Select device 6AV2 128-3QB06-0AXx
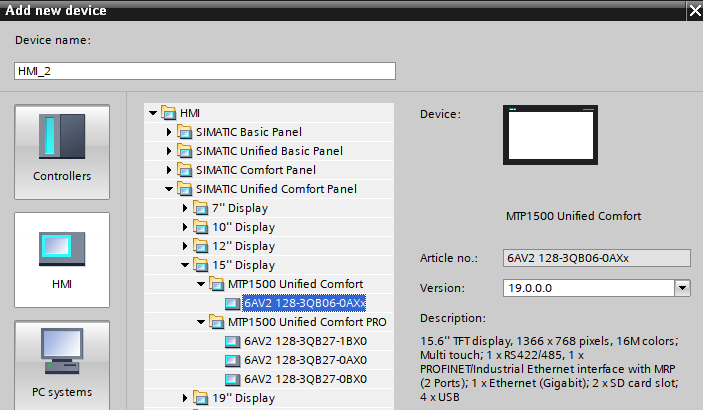This screenshot has width=703, height=410. coord(304,303)
